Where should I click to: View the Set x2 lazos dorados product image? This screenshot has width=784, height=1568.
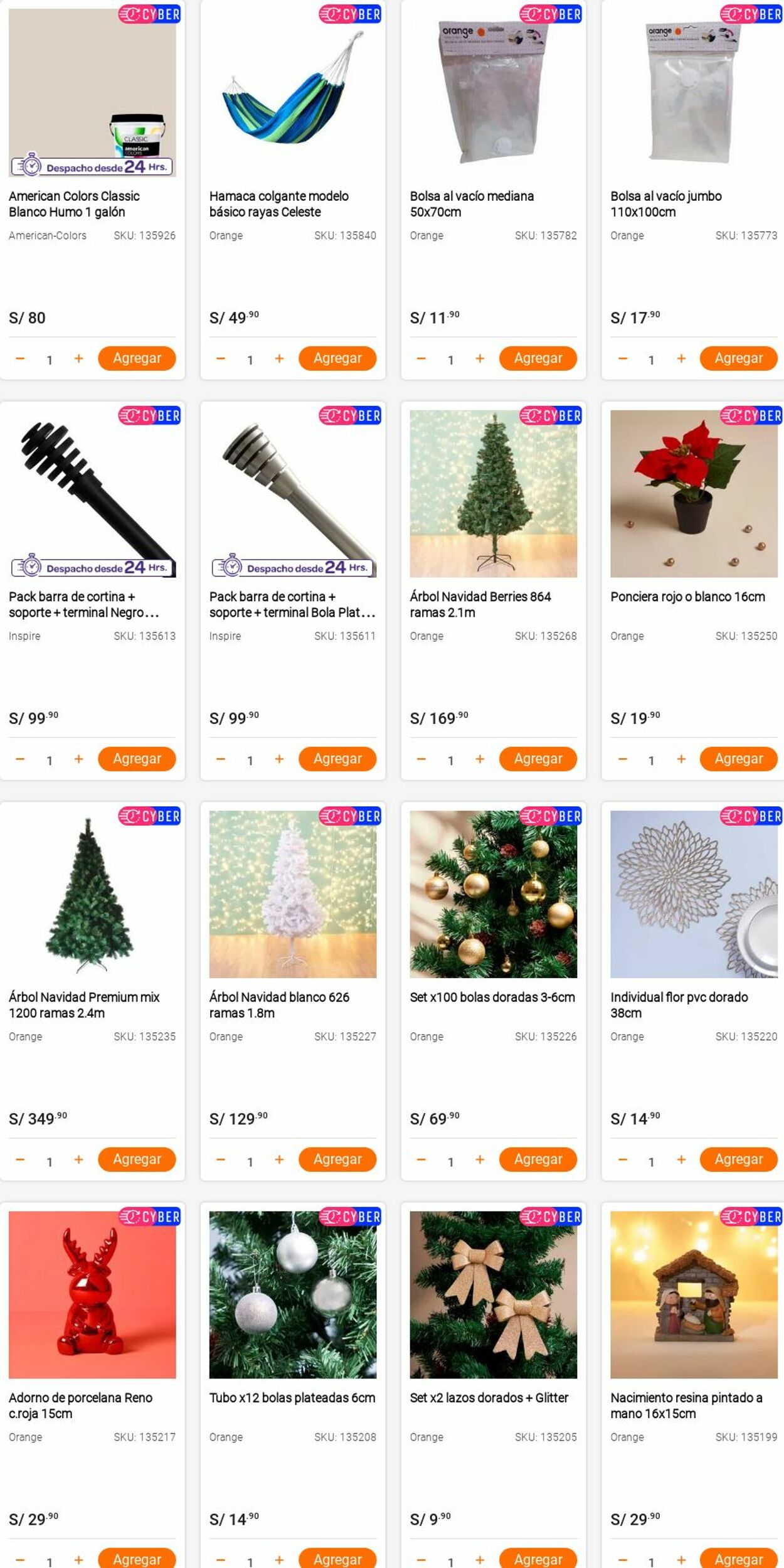point(494,1294)
